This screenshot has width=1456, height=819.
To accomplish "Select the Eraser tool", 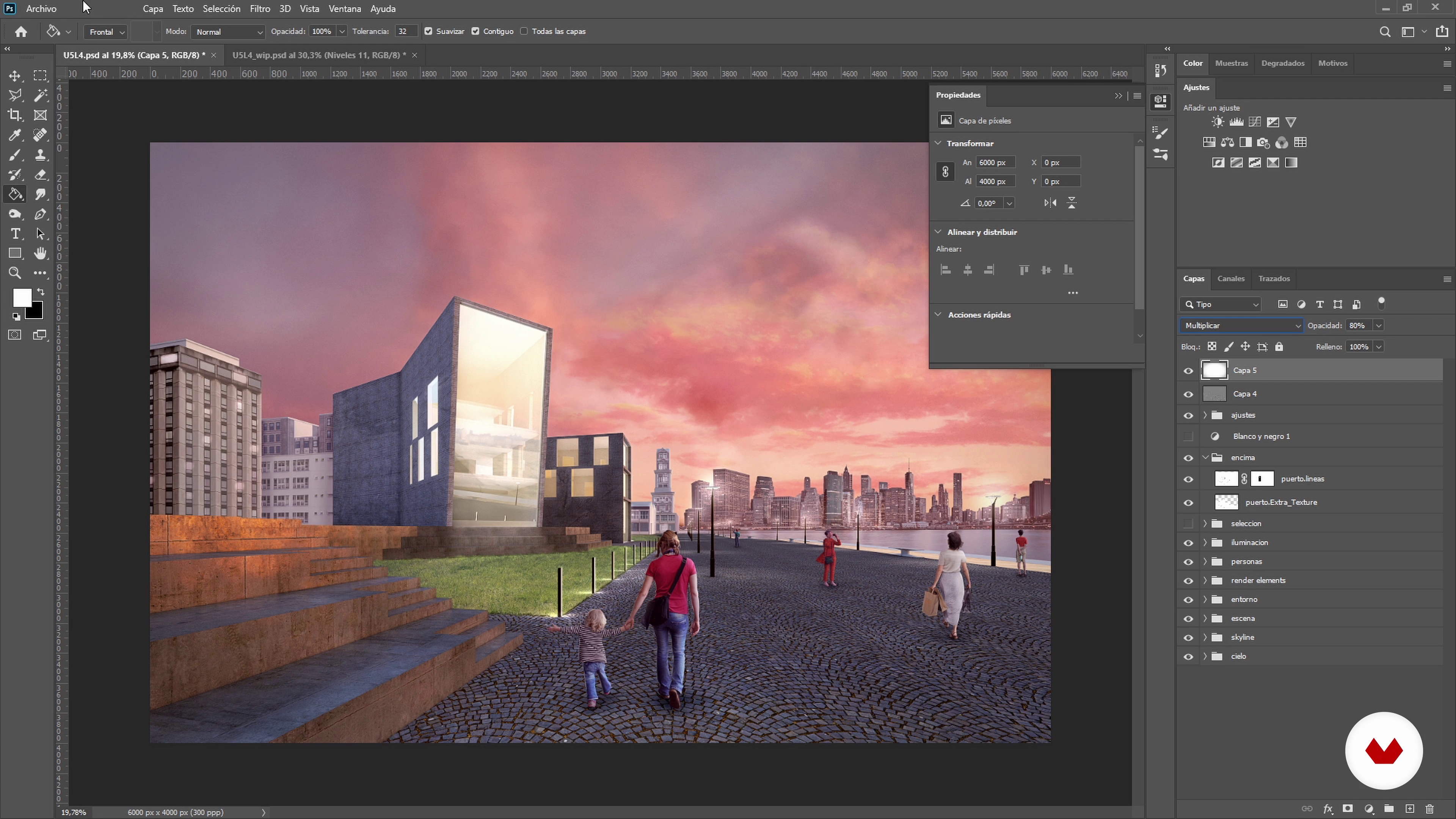I will click(39, 175).
